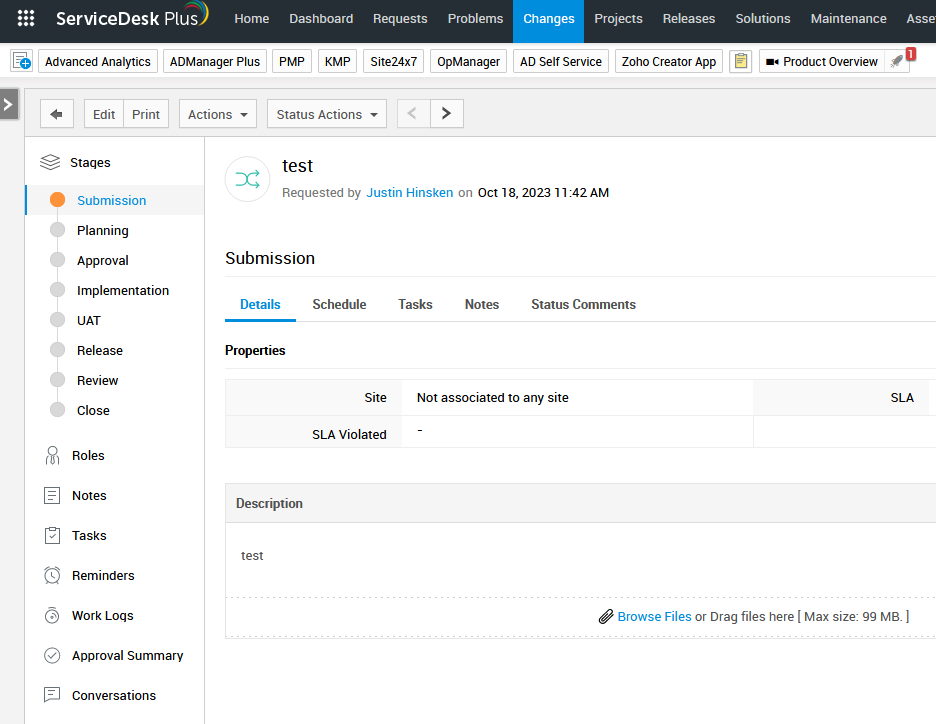
Task: Go to next change with right chevron
Action: 447,113
